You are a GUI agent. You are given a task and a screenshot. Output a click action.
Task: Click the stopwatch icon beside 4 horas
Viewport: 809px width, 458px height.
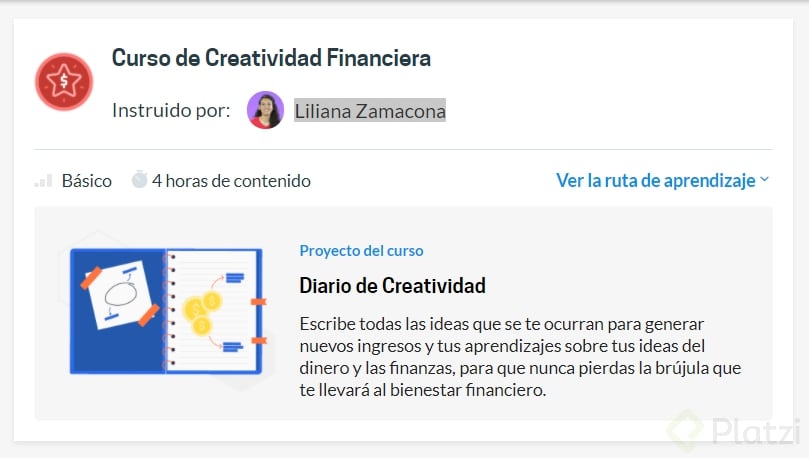tap(139, 179)
